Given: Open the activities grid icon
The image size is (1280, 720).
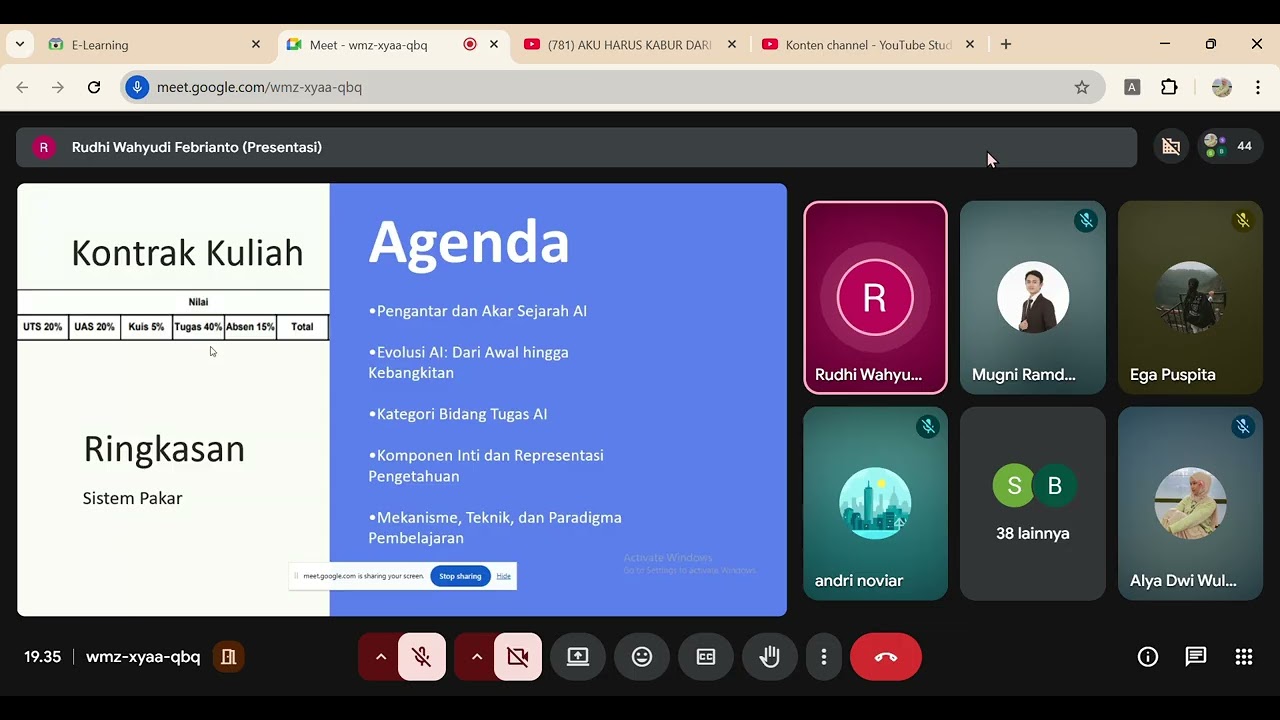Looking at the screenshot, I should click(x=1244, y=657).
